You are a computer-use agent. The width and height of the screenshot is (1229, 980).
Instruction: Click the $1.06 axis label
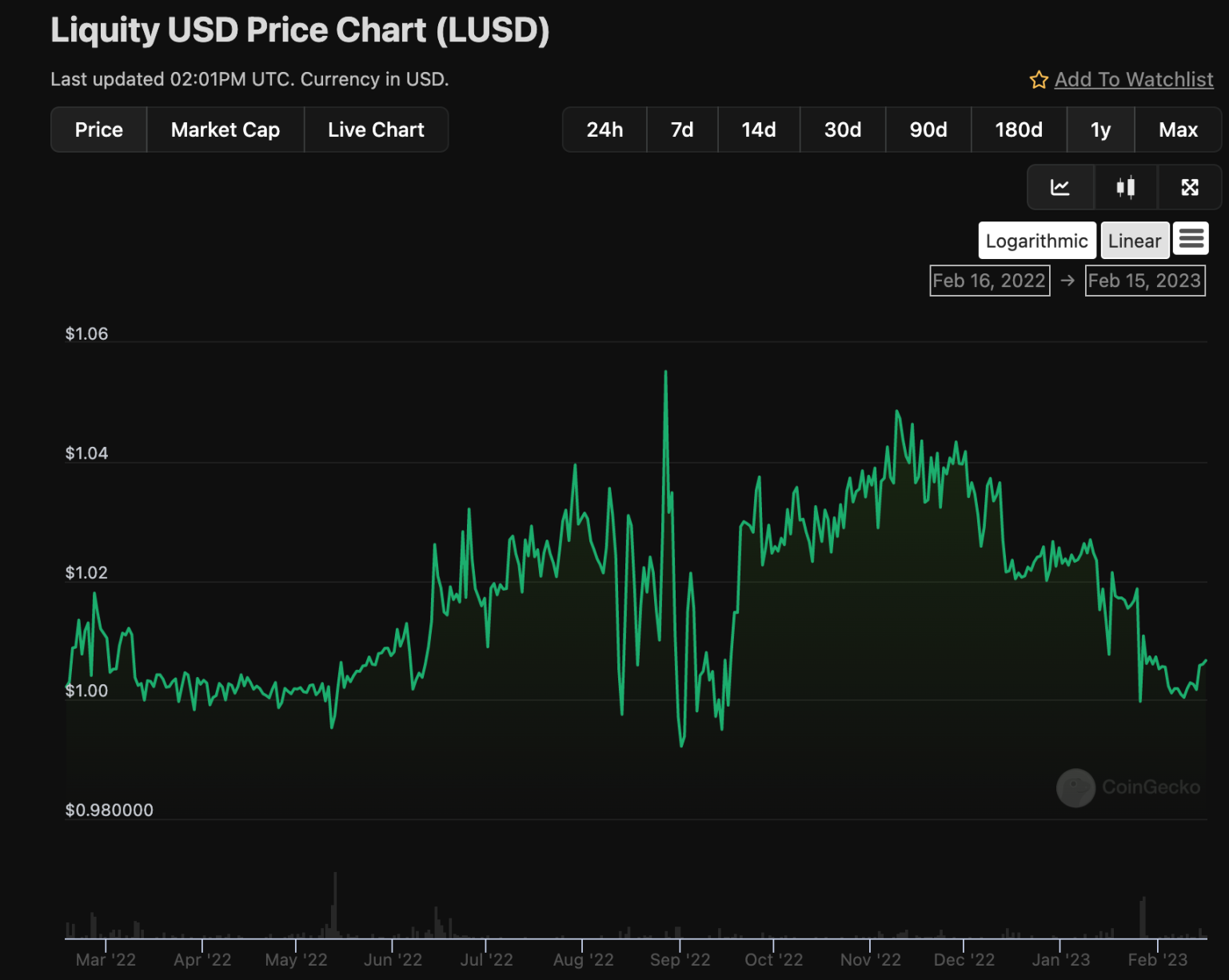[86, 334]
